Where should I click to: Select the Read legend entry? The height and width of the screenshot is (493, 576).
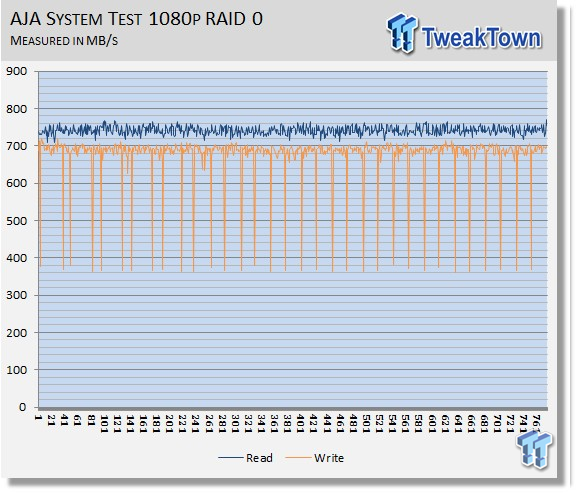(x=245, y=458)
